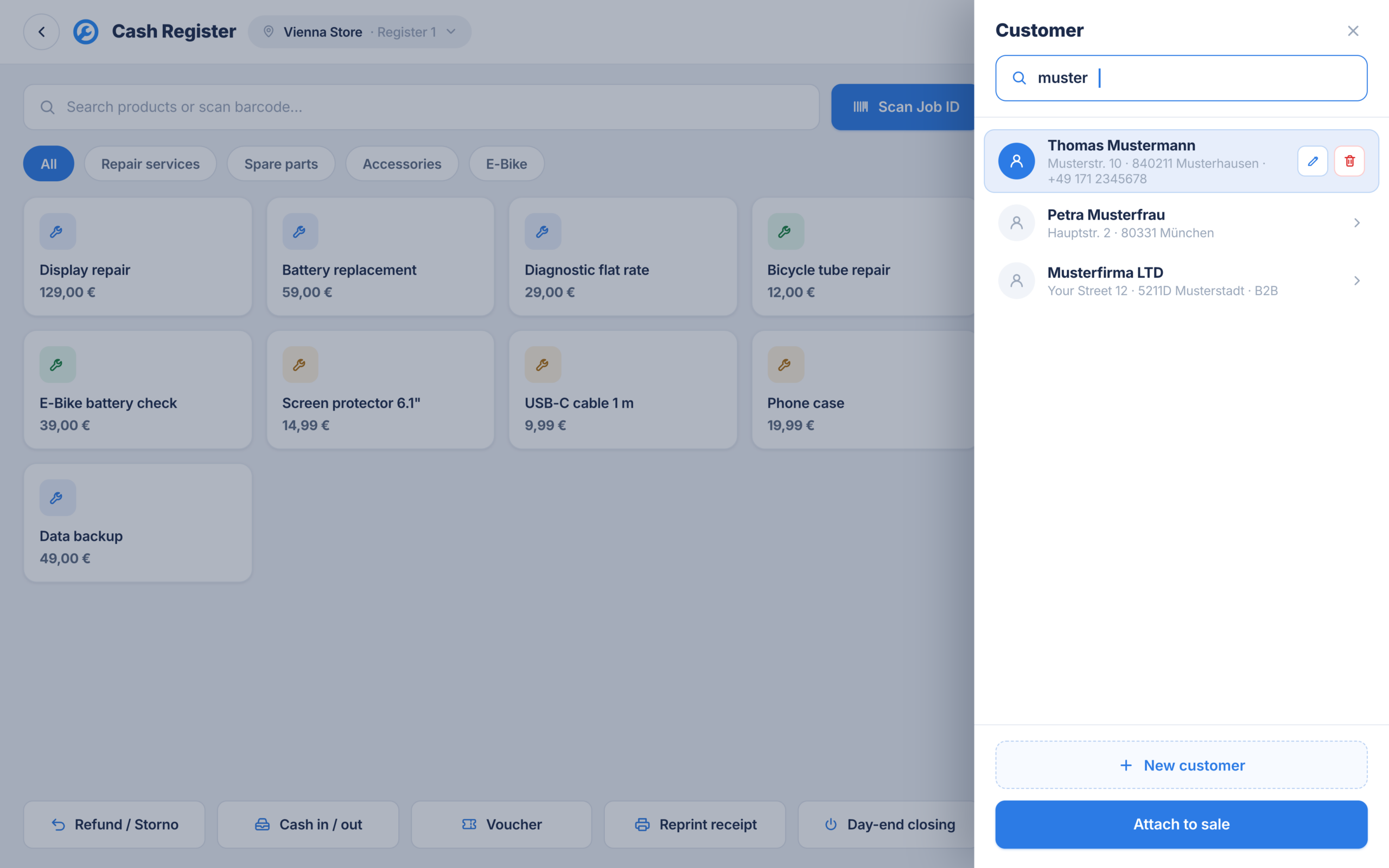The width and height of the screenshot is (1389, 868).
Task: Focus the product search or barcode field
Action: coord(421,107)
